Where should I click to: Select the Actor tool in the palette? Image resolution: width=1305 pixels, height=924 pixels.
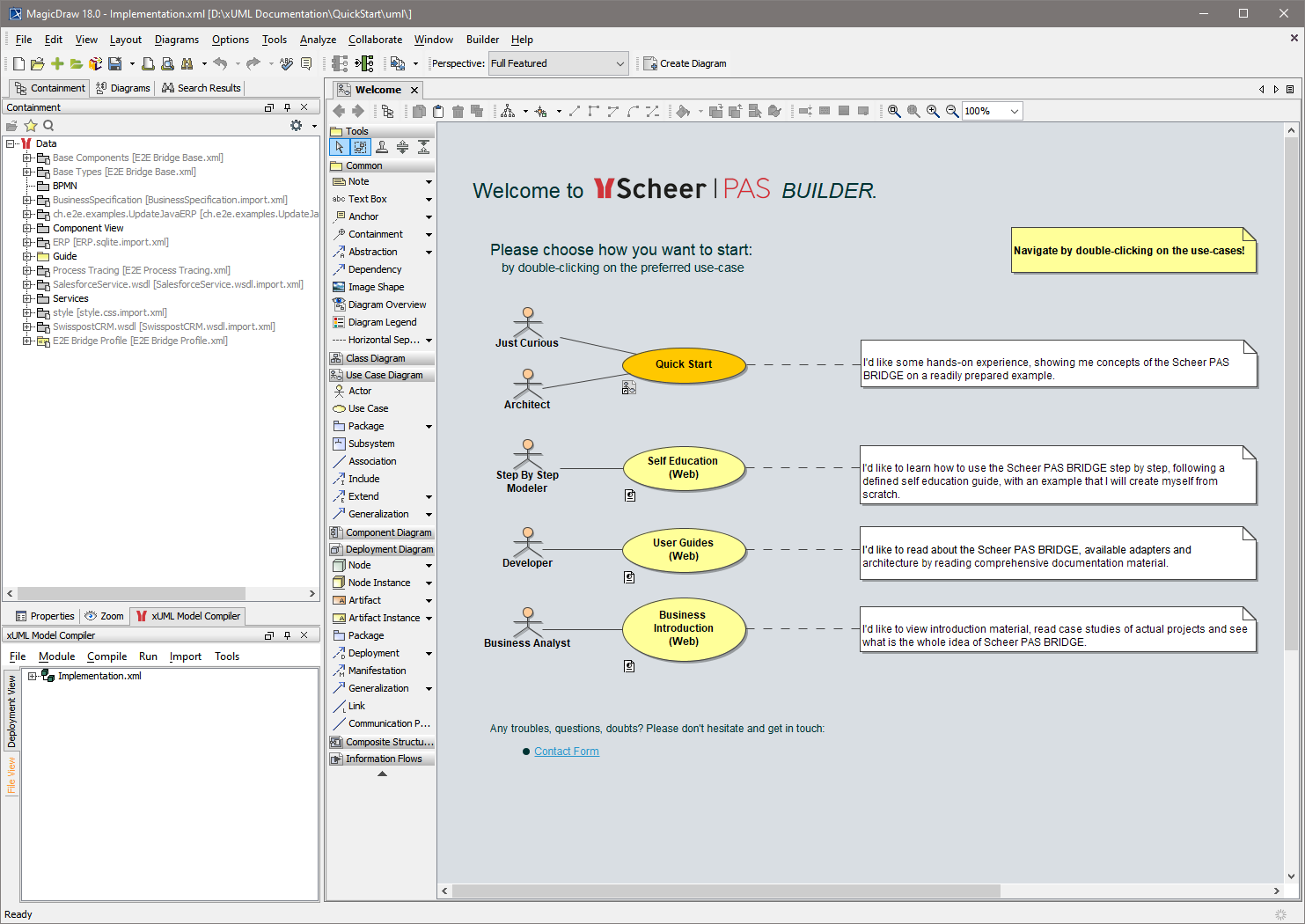(x=360, y=391)
